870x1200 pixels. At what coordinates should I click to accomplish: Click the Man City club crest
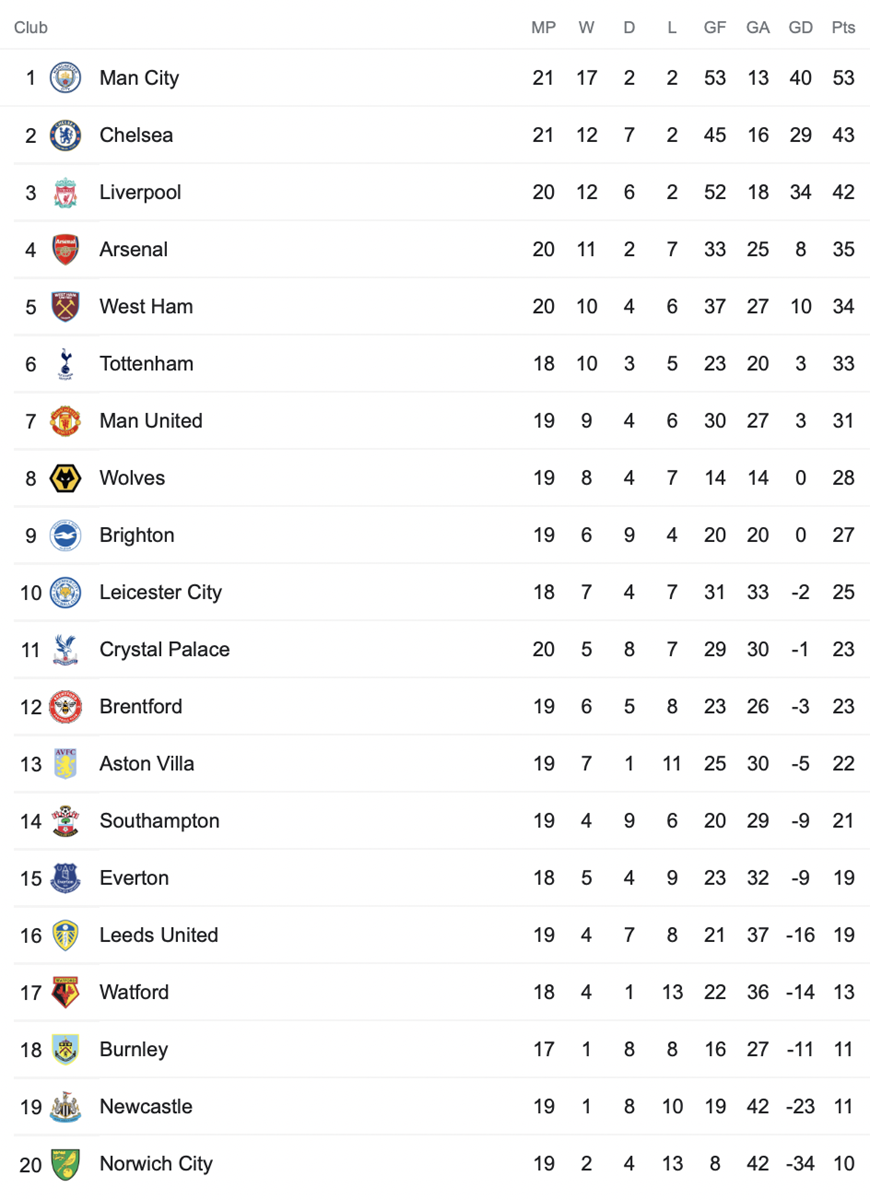point(65,78)
